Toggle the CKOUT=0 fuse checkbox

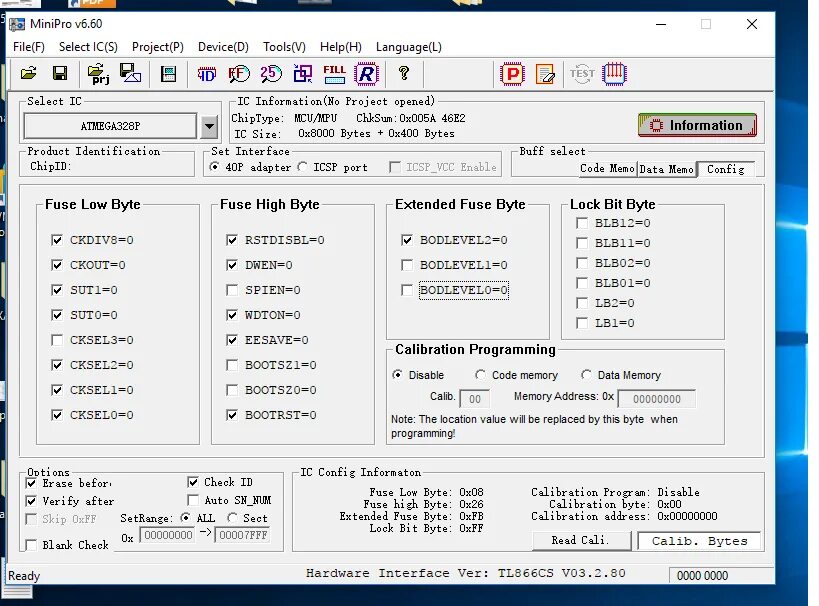pyautogui.click(x=57, y=265)
